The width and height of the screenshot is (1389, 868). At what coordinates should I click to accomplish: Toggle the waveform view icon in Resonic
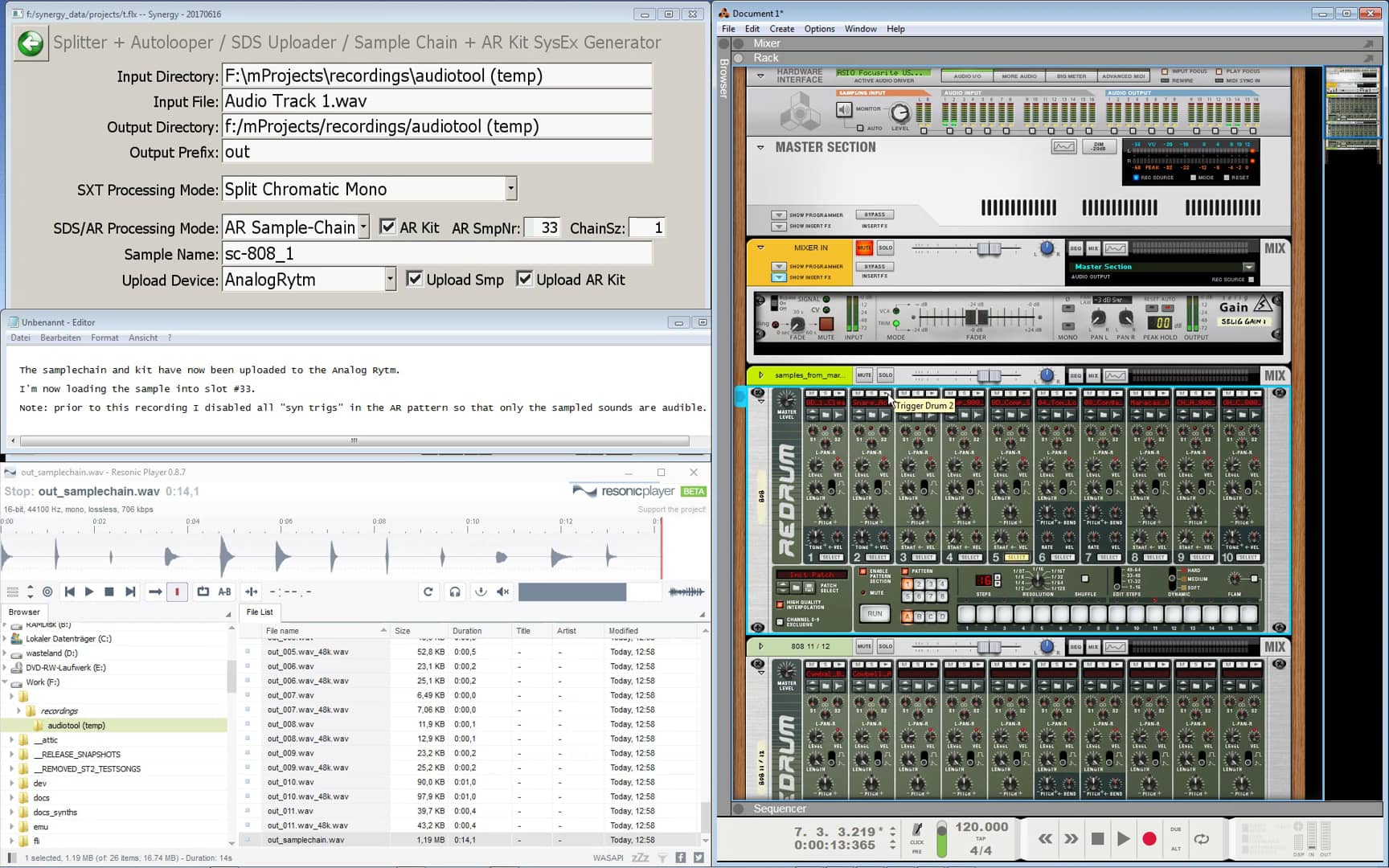point(686,592)
